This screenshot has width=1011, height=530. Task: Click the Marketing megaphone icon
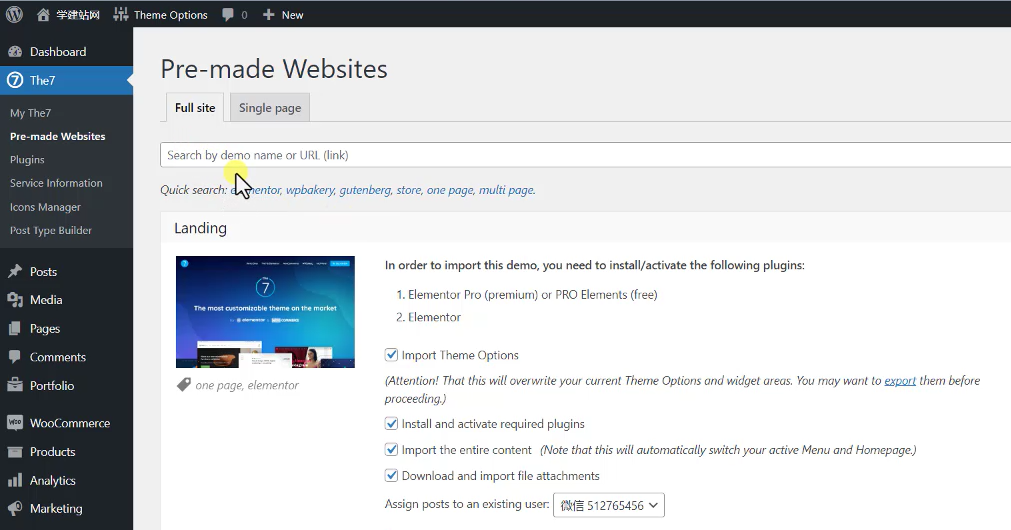tap(15, 508)
